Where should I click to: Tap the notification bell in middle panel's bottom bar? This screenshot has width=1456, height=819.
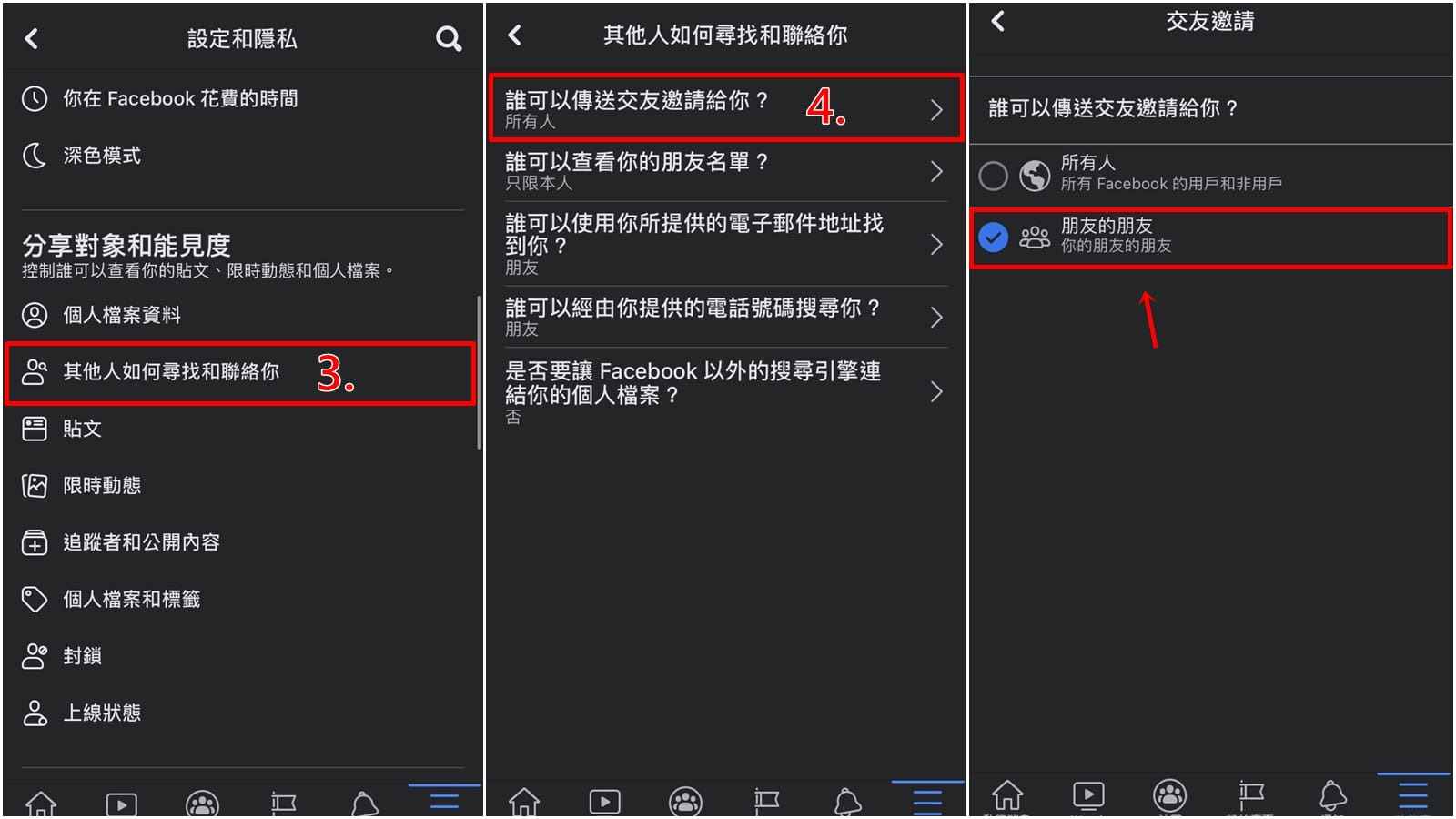847,802
